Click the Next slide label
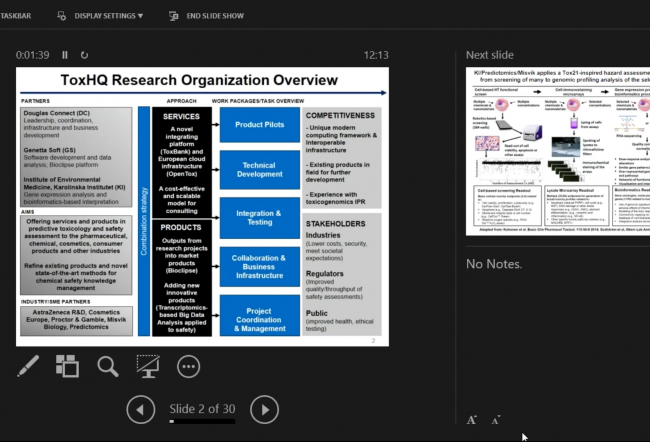This screenshot has height=442, width=650. coord(490,55)
